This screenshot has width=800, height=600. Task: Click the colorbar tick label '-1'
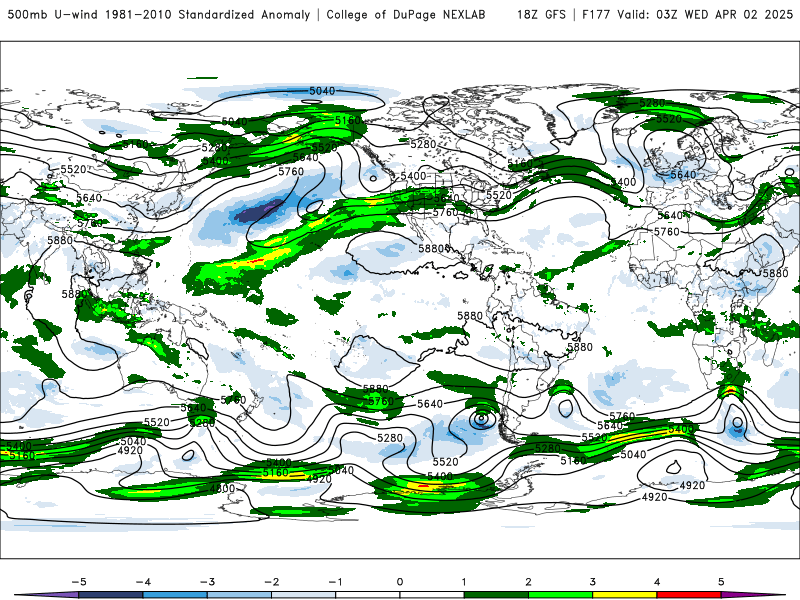(x=335, y=582)
